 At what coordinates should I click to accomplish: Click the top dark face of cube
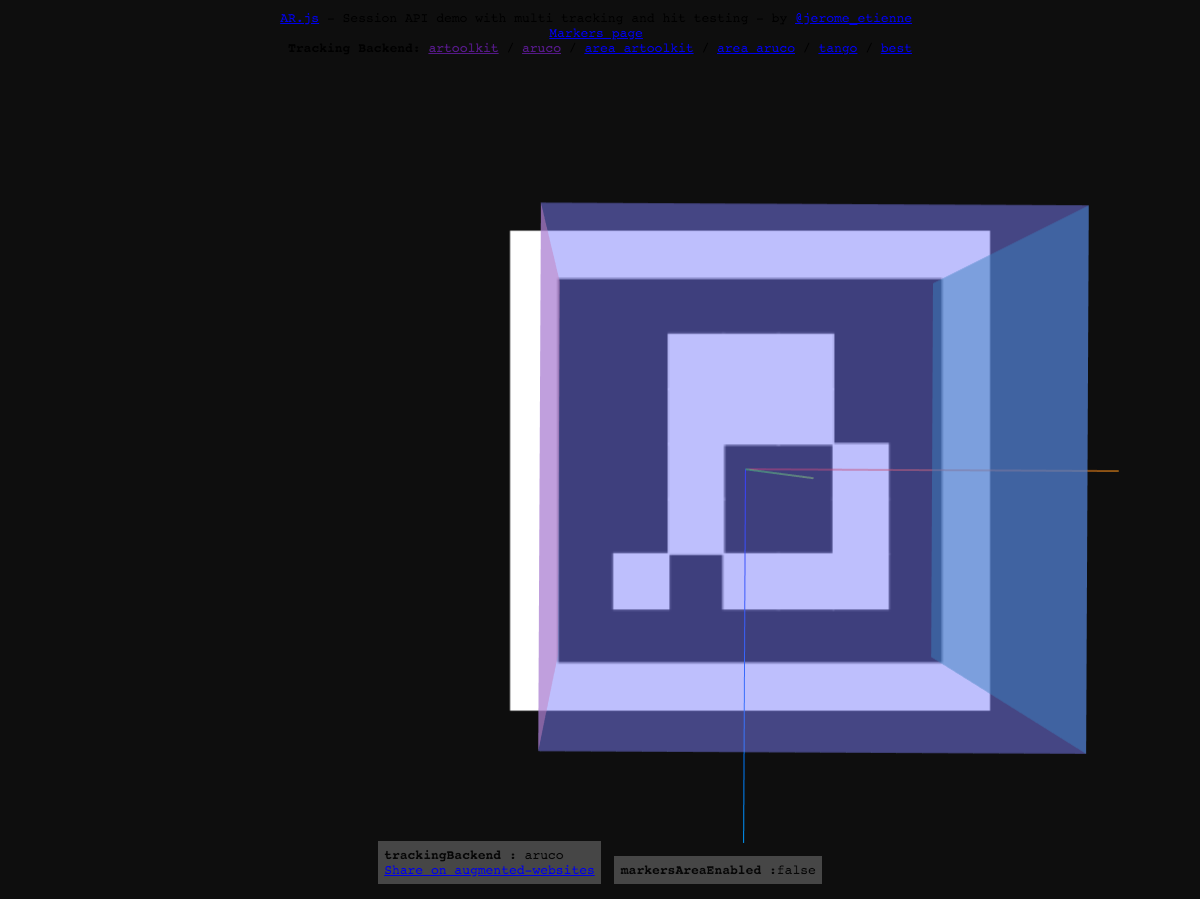point(800,217)
